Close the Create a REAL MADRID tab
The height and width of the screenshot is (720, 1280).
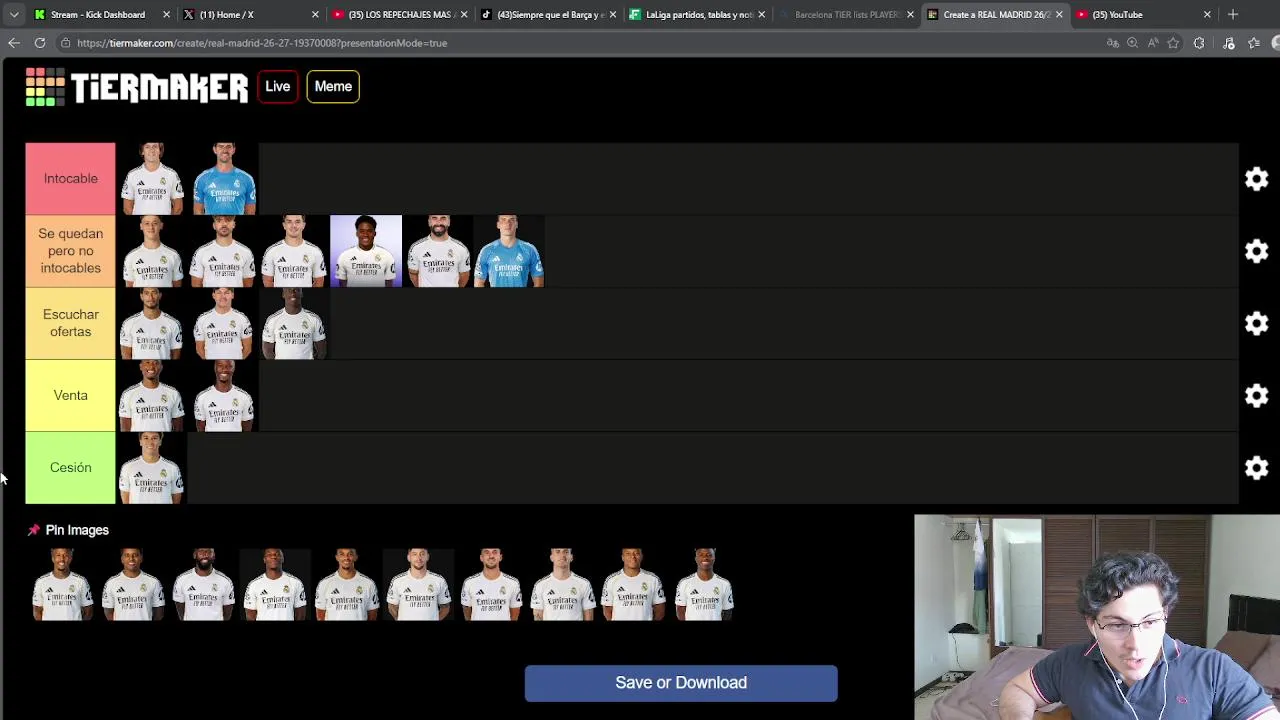[x=1059, y=14]
